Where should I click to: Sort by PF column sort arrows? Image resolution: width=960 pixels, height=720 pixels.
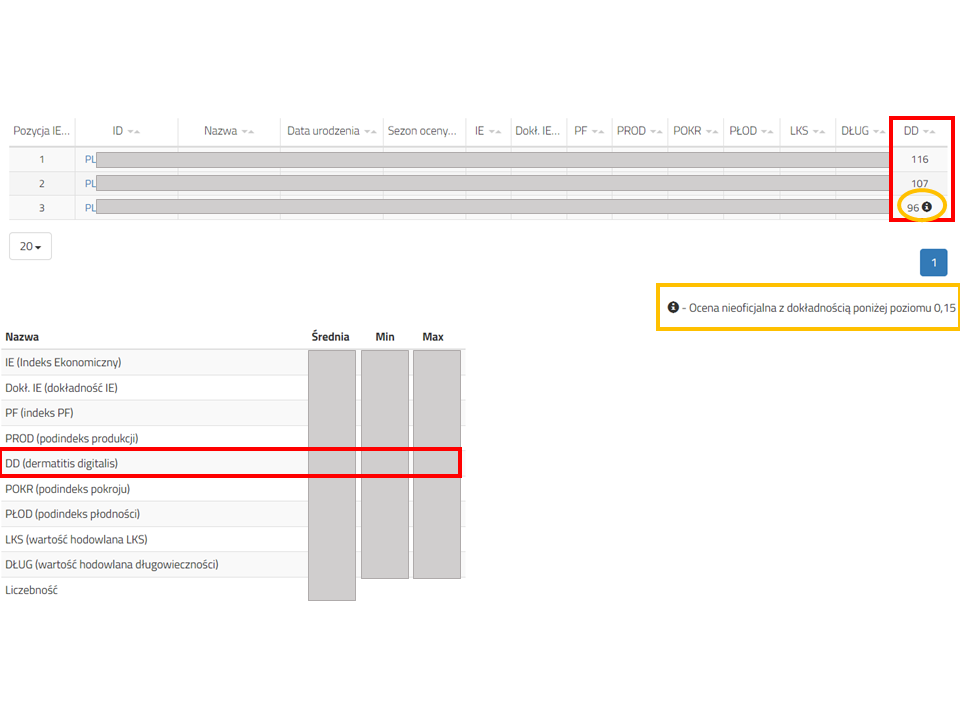pos(598,132)
